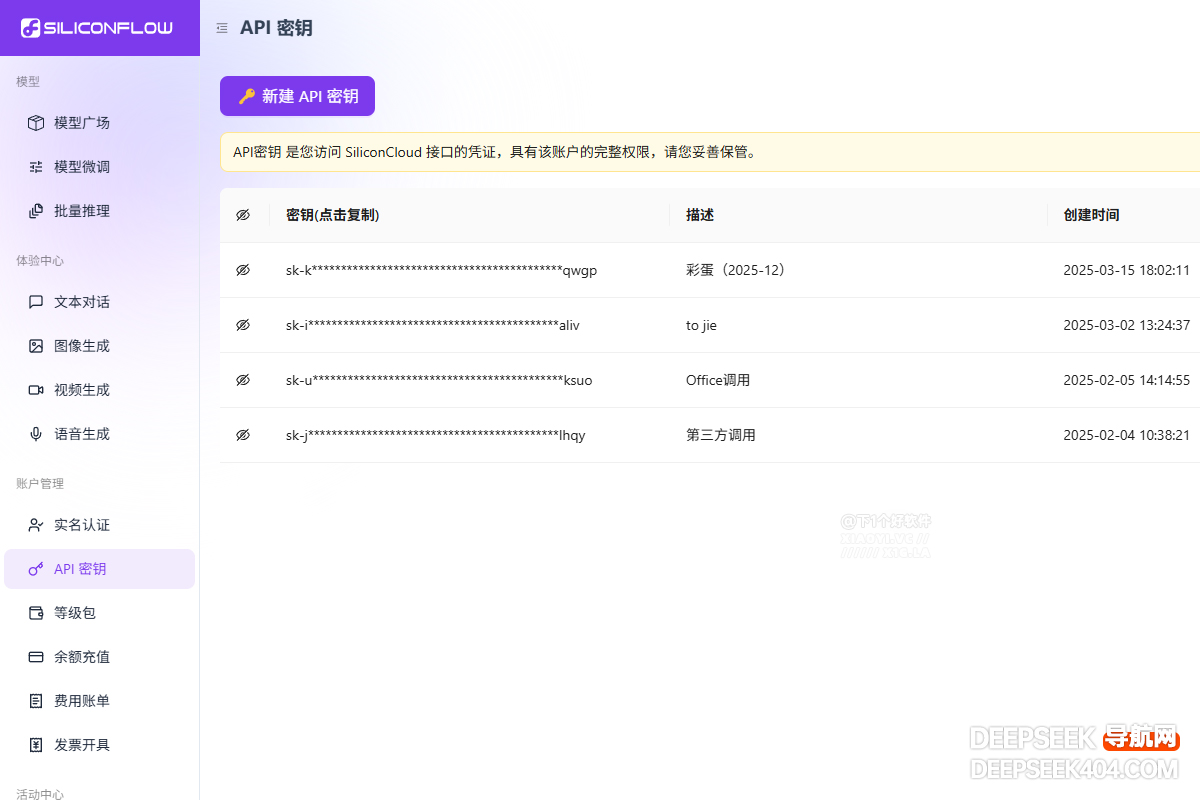Collapse the sidebar with the menu fold icon
Viewport: 1200px width, 800px height.
tap(222, 28)
